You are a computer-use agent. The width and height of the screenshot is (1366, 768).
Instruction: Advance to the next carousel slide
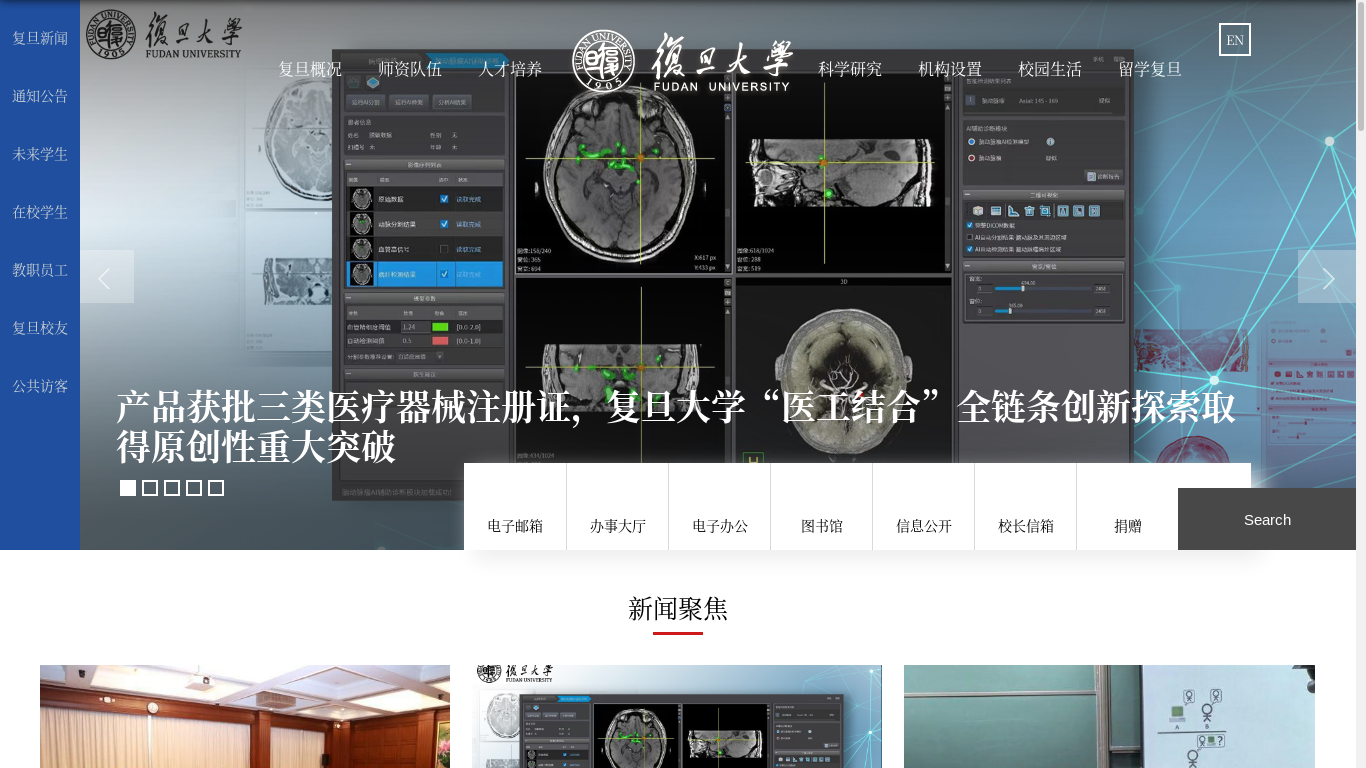click(1327, 277)
